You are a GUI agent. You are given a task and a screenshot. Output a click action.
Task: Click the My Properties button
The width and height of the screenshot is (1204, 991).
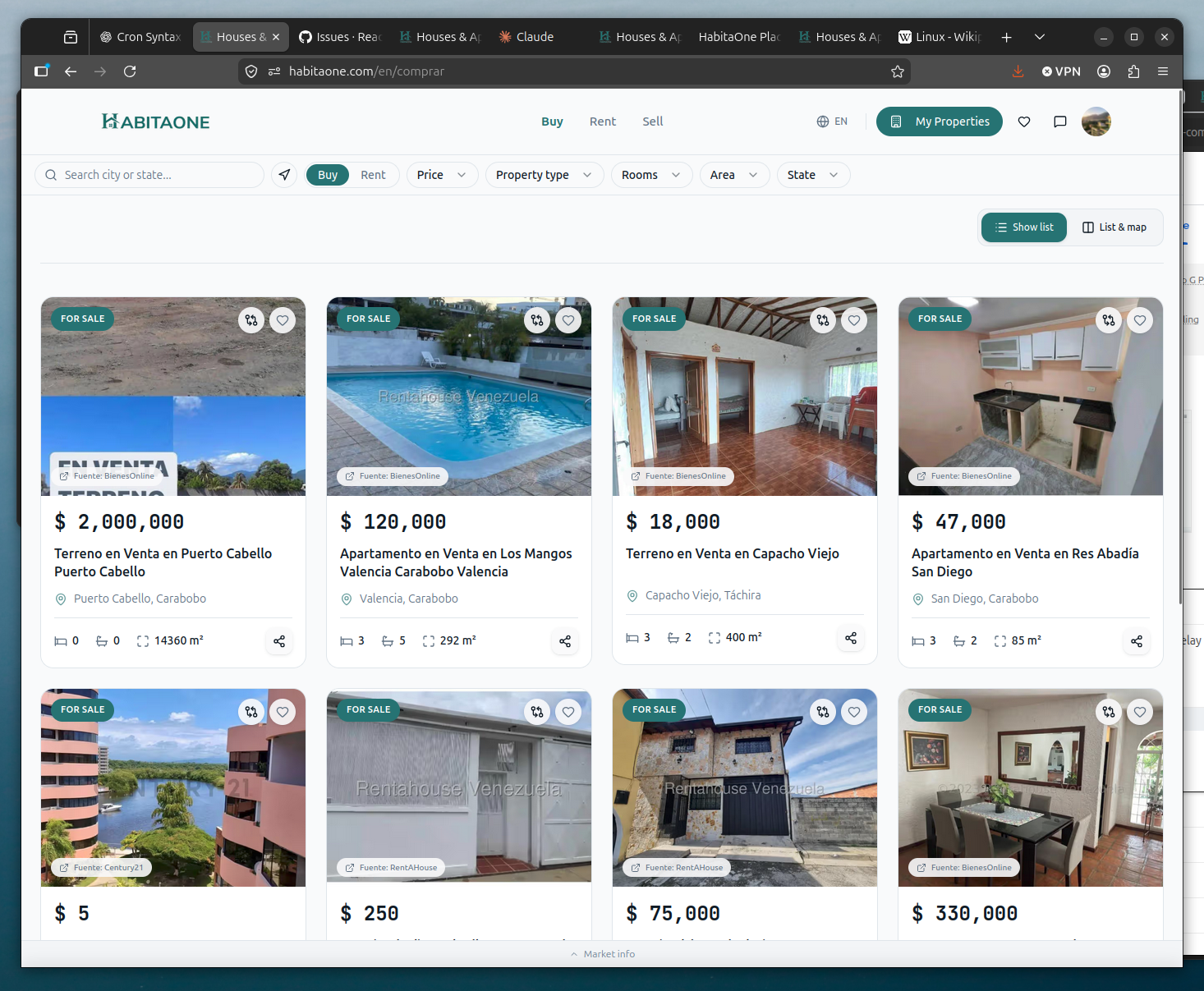click(x=940, y=122)
